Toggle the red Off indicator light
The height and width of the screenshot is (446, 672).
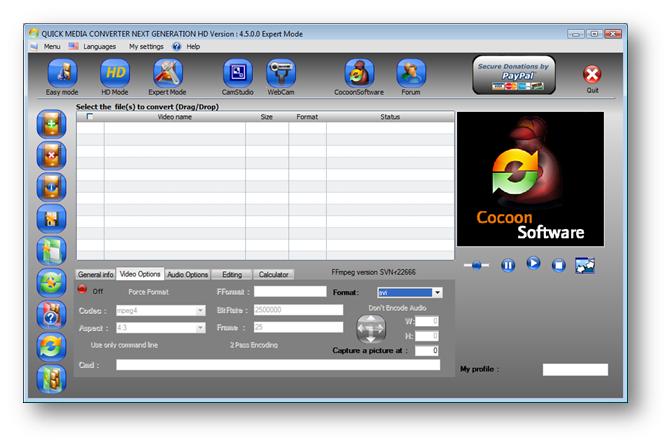coord(82,289)
